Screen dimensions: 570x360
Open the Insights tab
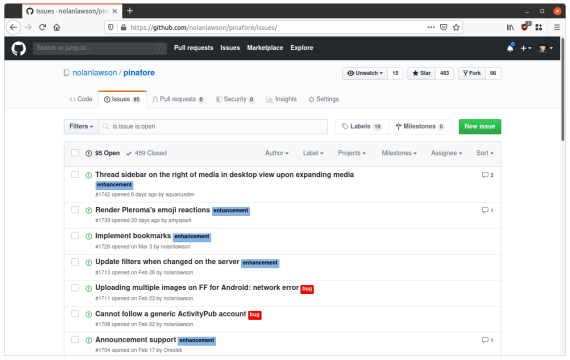tap(281, 99)
